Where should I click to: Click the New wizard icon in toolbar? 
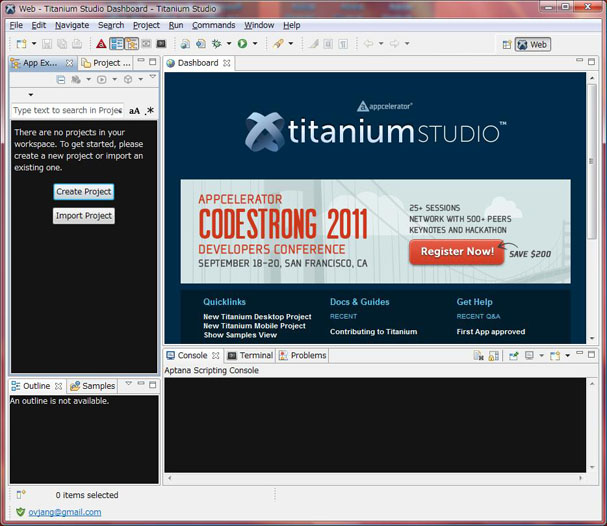tap(21, 44)
